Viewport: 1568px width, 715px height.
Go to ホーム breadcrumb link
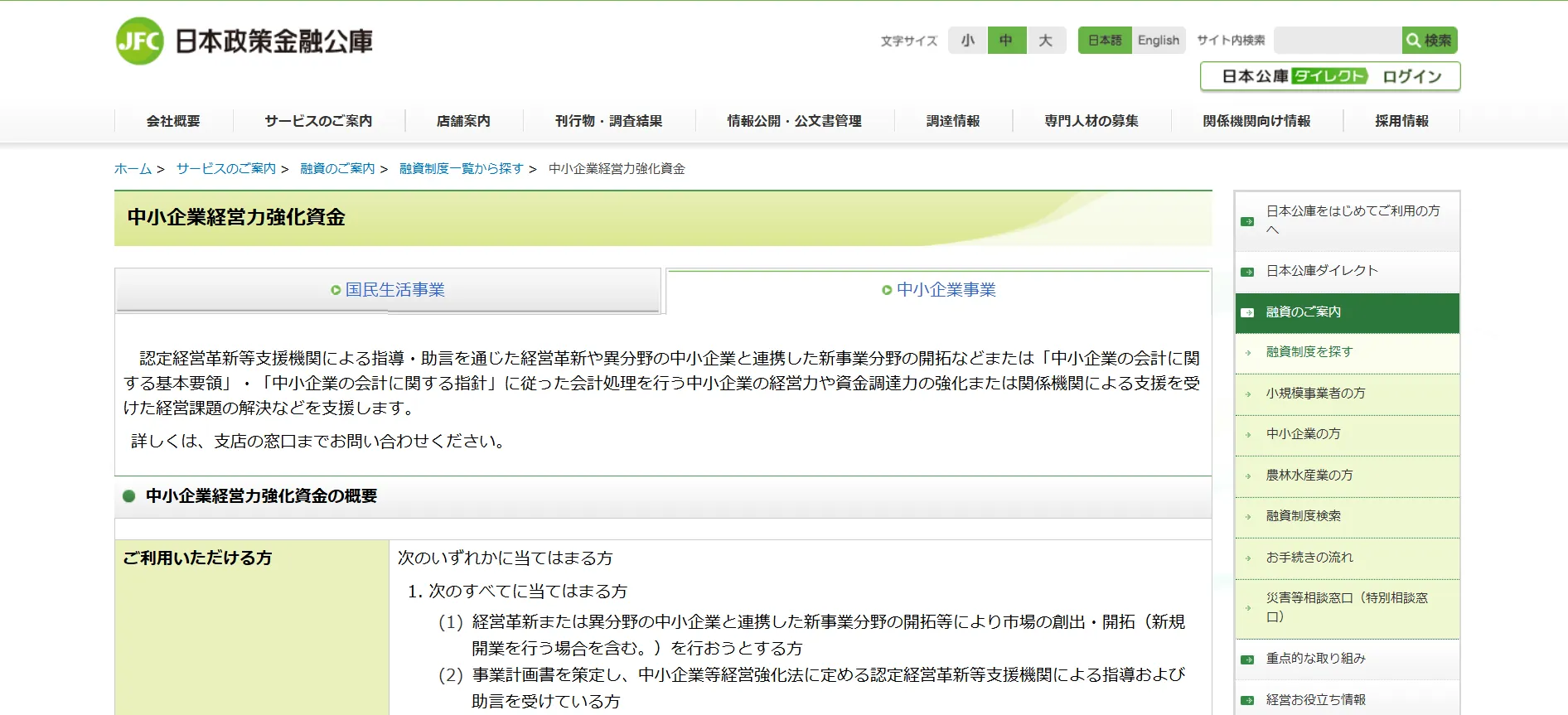pyautogui.click(x=133, y=169)
